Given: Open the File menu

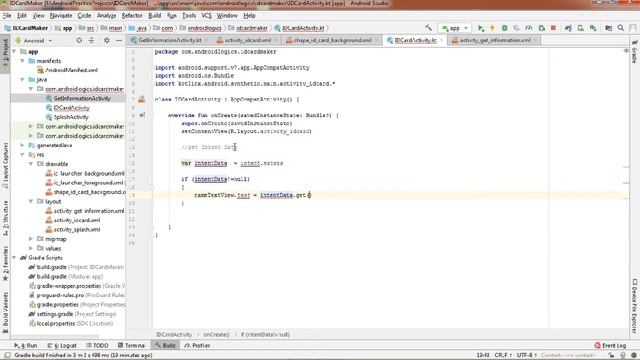Looking at the screenshot, I should click(x=7, y=16).
